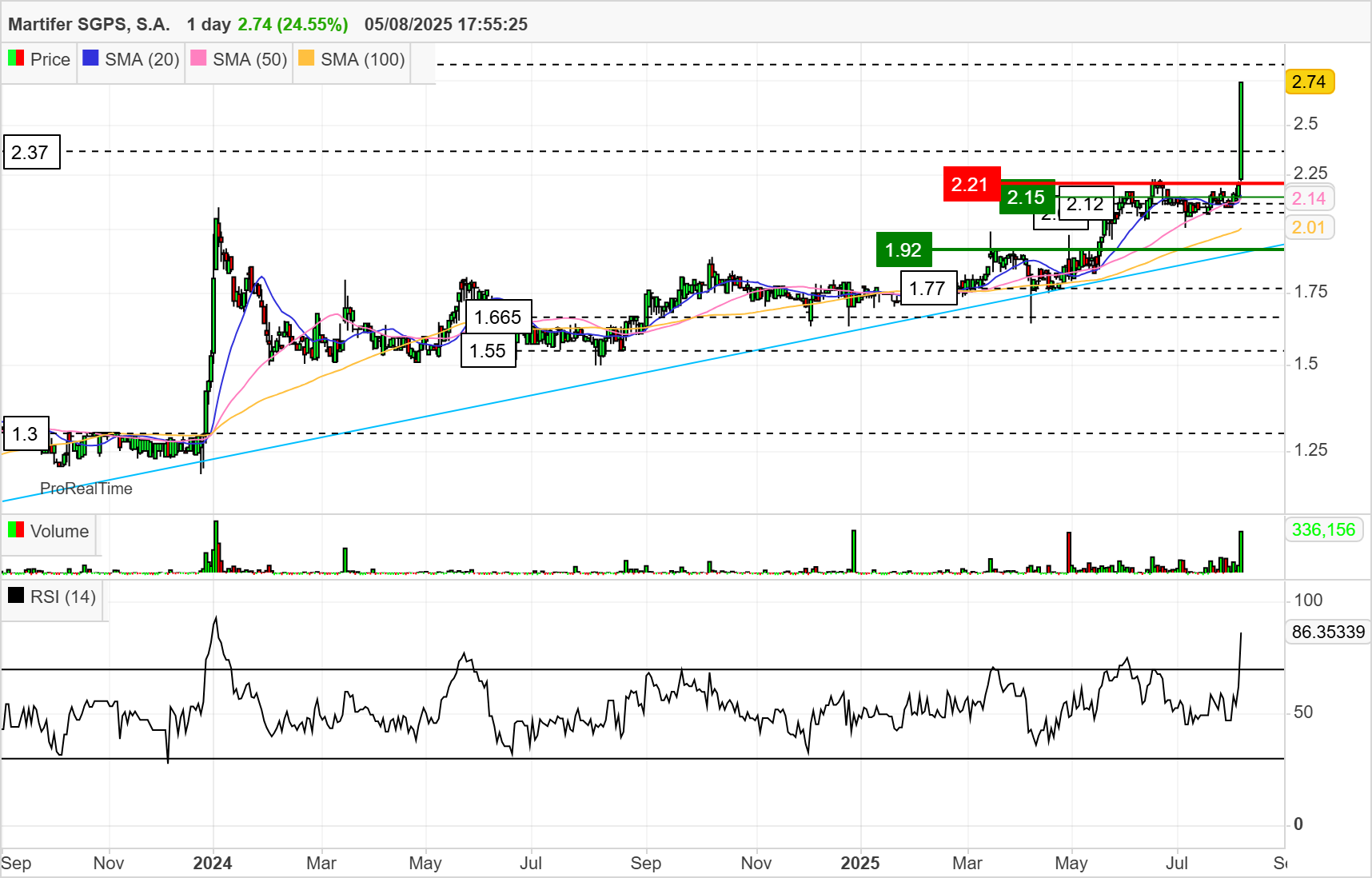This screenshot has height=878, width=1372.
Task: Click the 2024 year label on time axis
Action: (x=213, y=863)
